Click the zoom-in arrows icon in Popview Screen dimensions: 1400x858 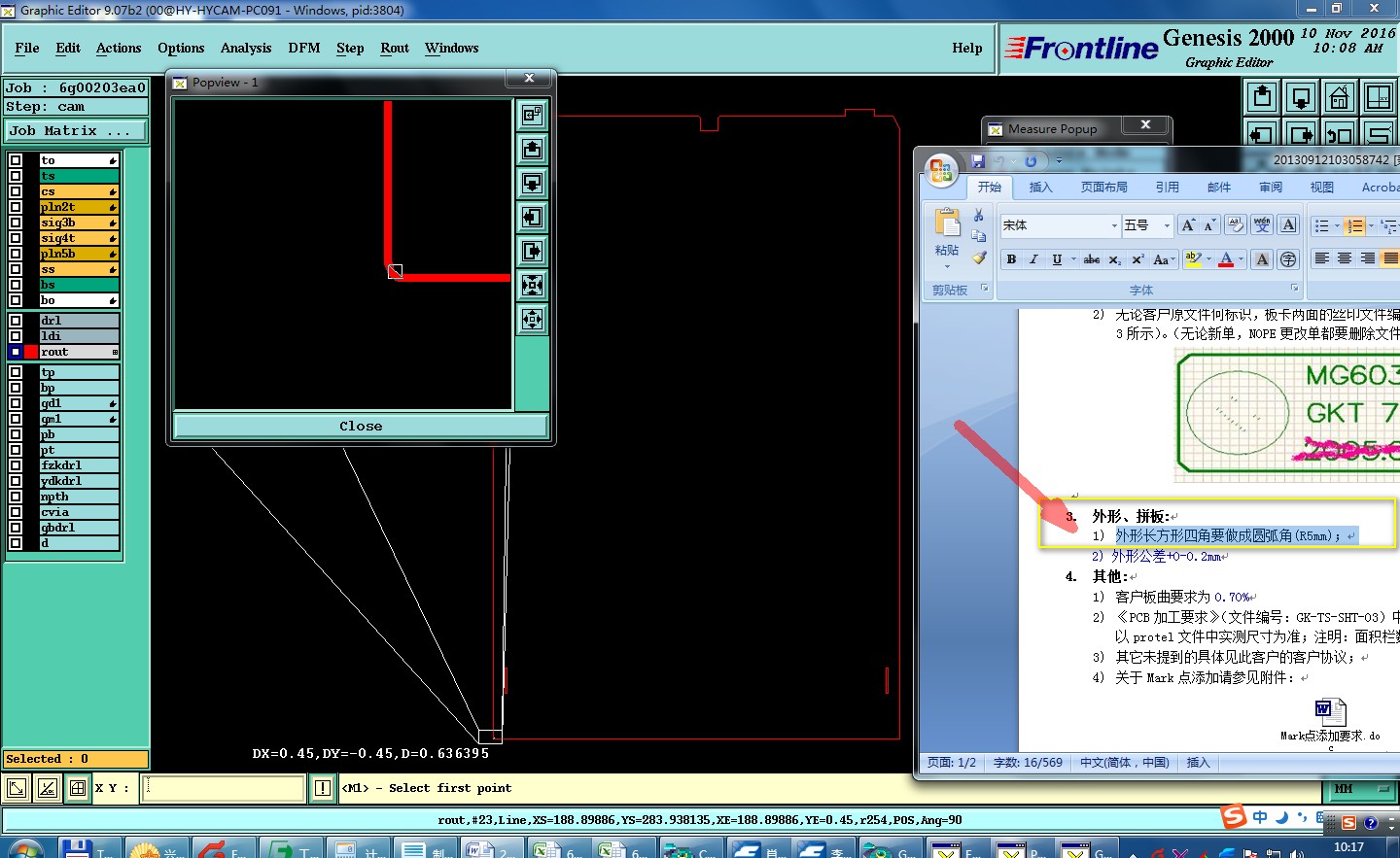click(532, 285)
